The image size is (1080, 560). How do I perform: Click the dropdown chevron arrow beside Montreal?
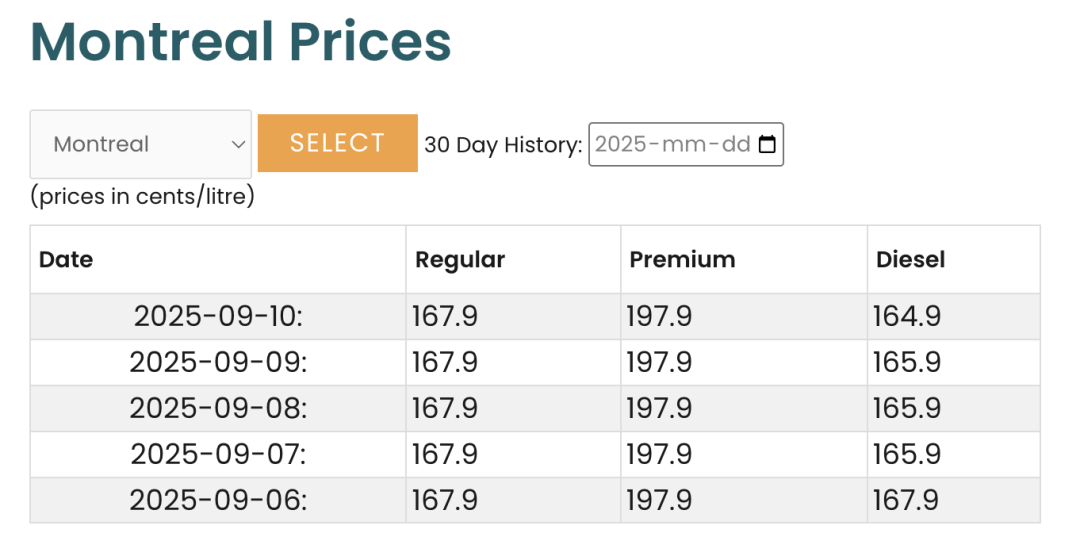coord(238,145)
